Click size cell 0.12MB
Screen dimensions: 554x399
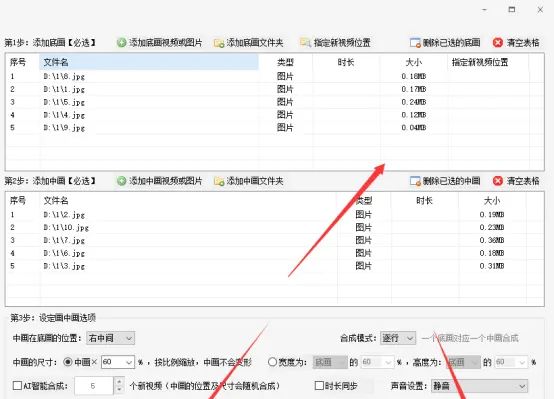[414, 115]
